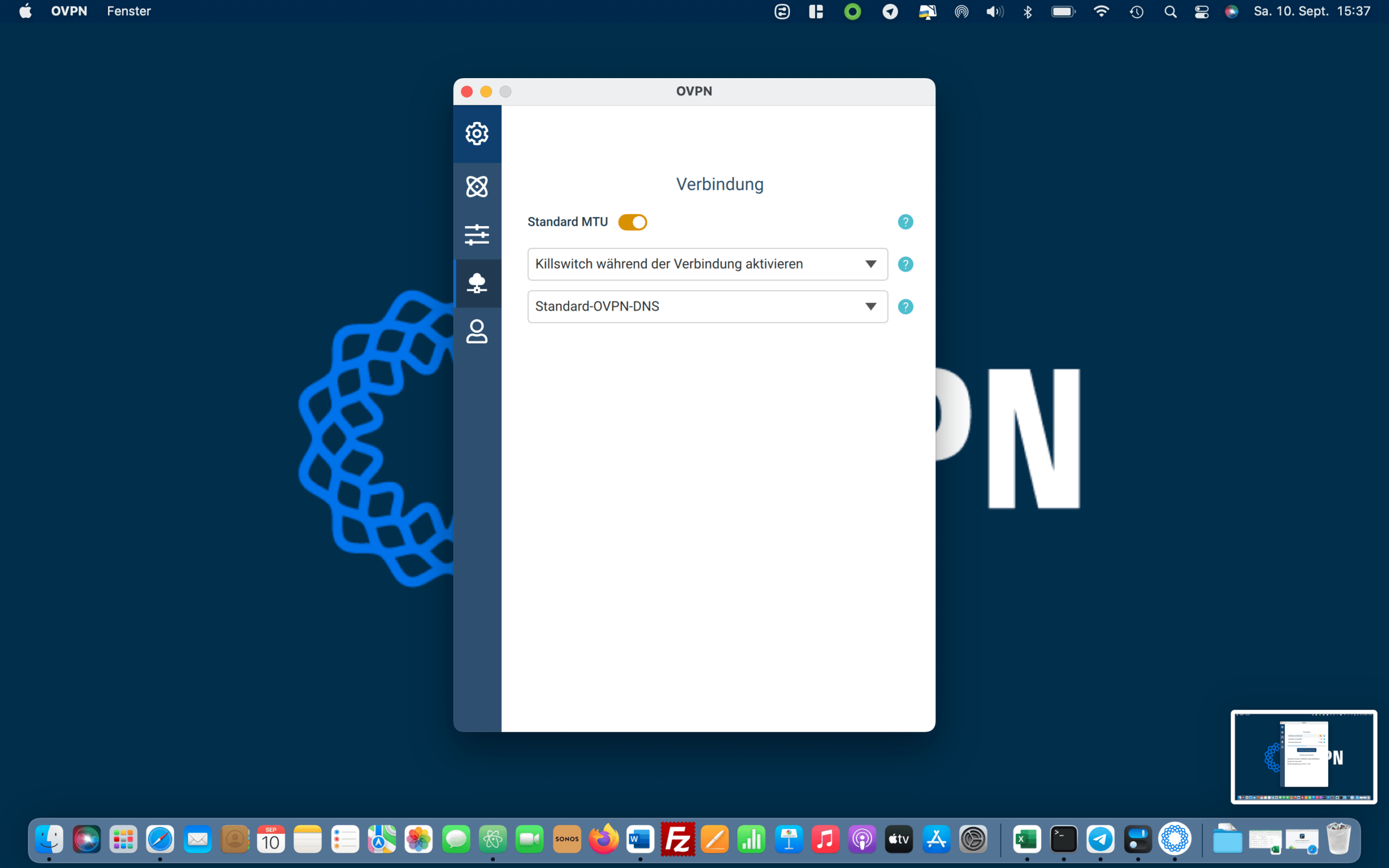Open the Calendar app in dock
Image resolution: width=1389 pixels, height=868 pixels.
pyautogui.click(x=271, y=839)
